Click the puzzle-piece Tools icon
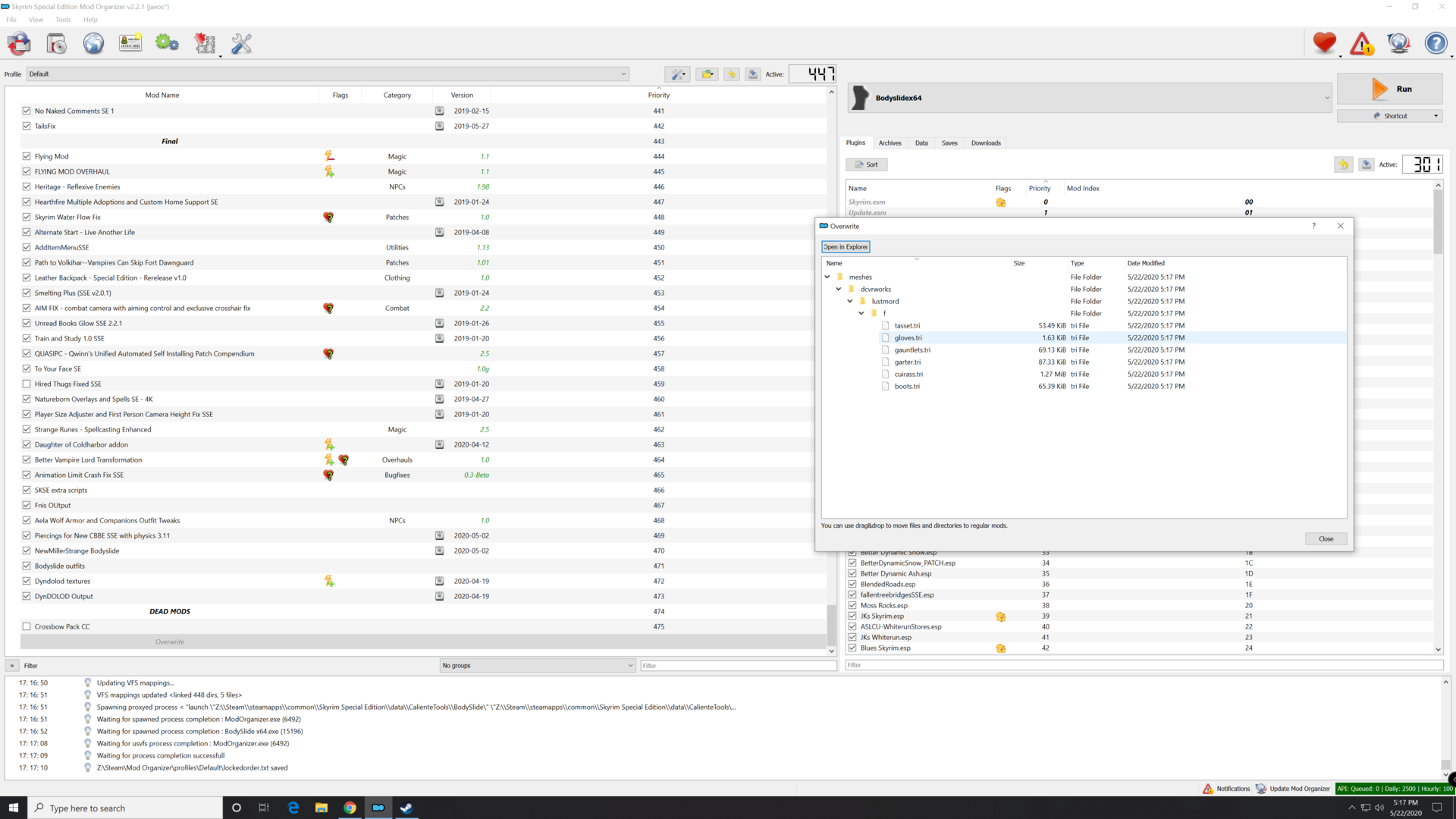The height and width of the screenshot is (819, 1456). (205, 44)
